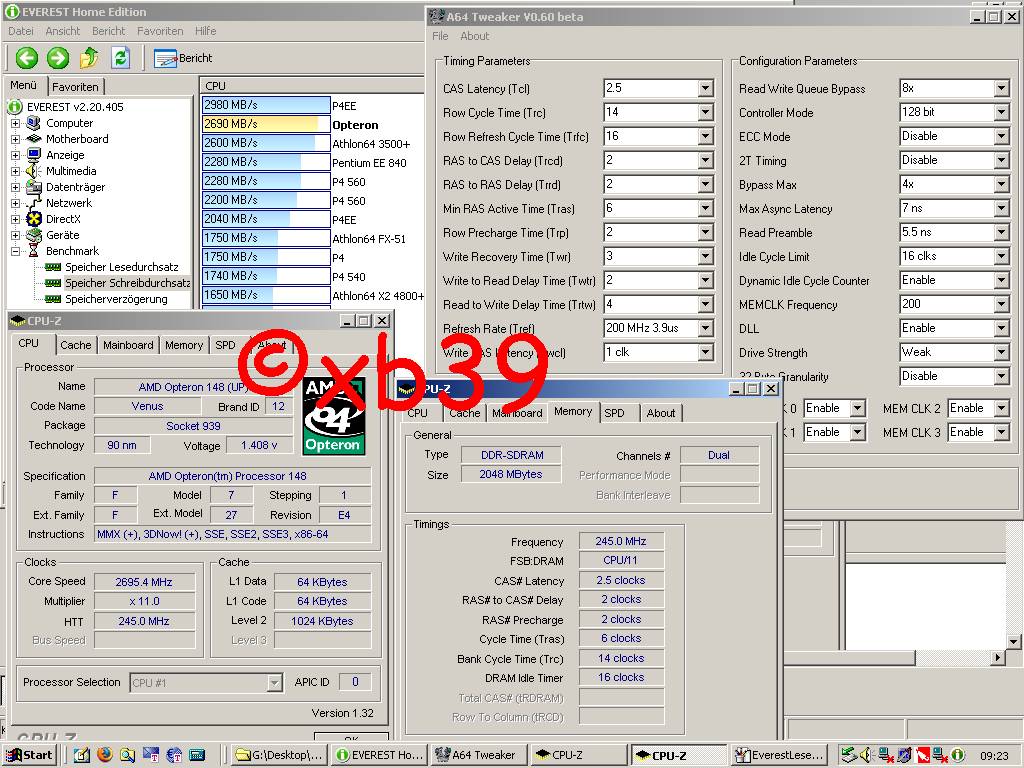Open the Refresh Rate (Tref) dropdown
The width and height of the screenshot is (1024, 768).
705,328
